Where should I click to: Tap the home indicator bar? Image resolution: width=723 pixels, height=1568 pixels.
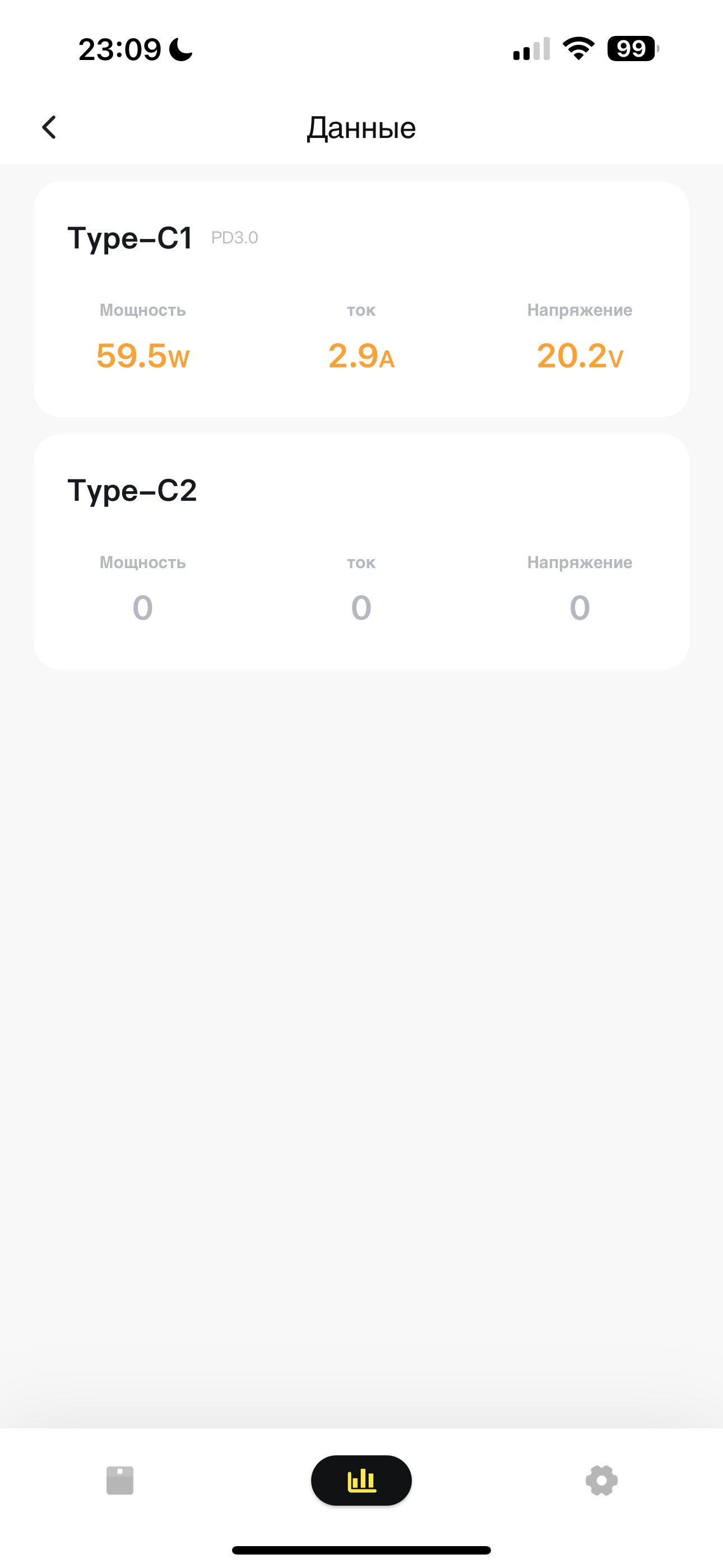click(361, 1549)
